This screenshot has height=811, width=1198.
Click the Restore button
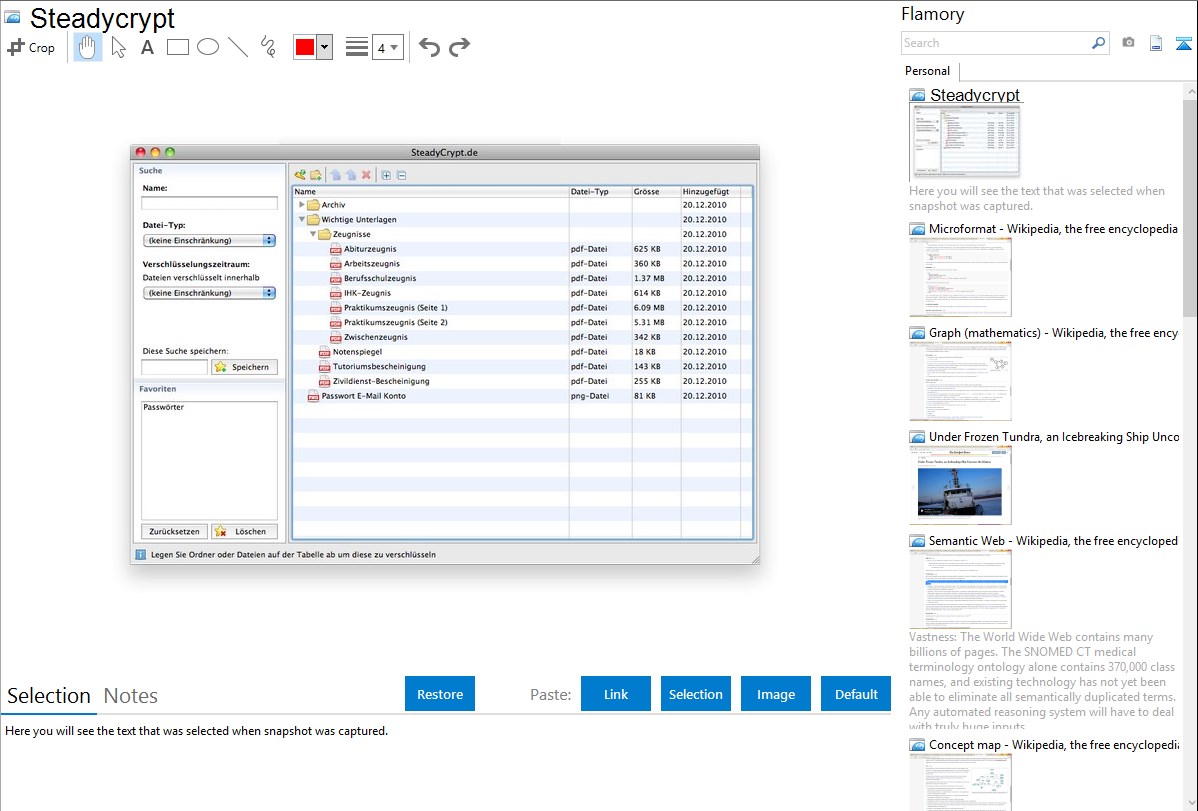click(440, 694)
